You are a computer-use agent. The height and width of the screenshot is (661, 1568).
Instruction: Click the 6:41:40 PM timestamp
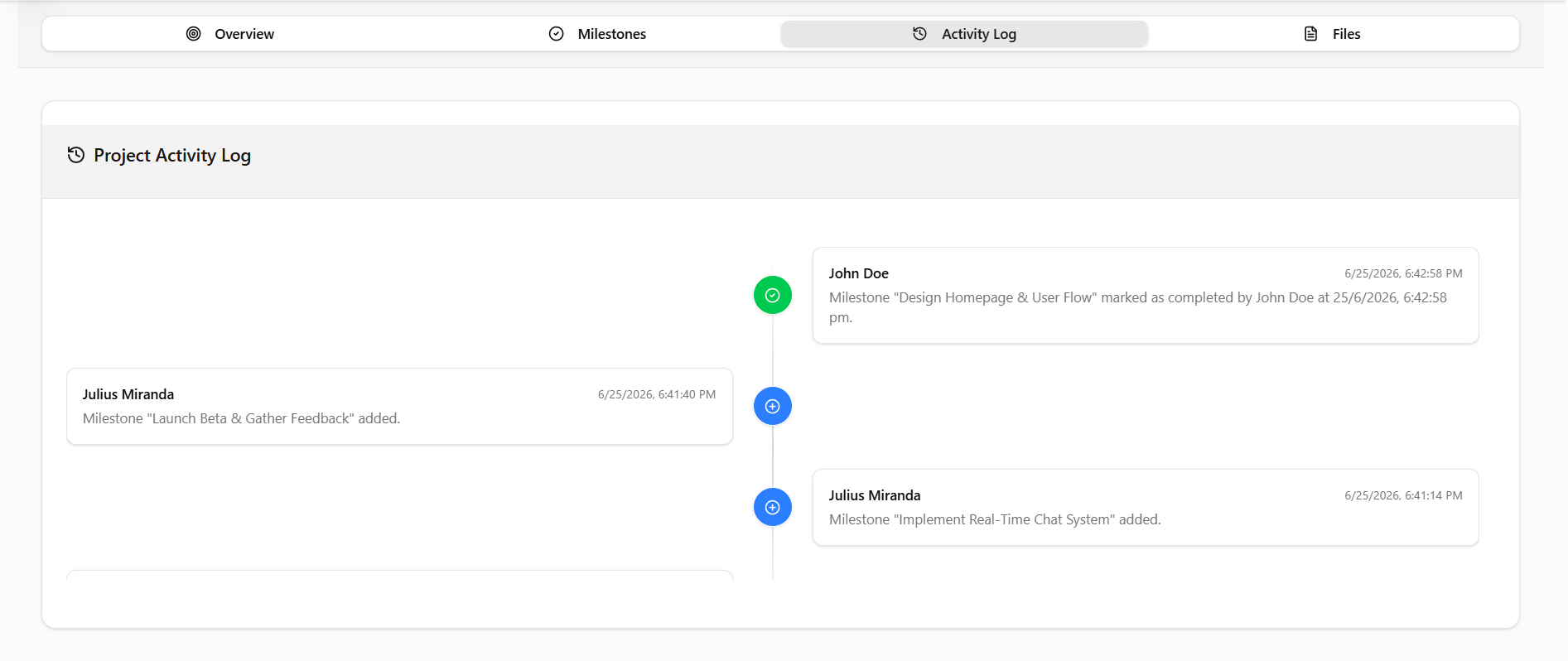pyautogui.click(x=657, y=394)
